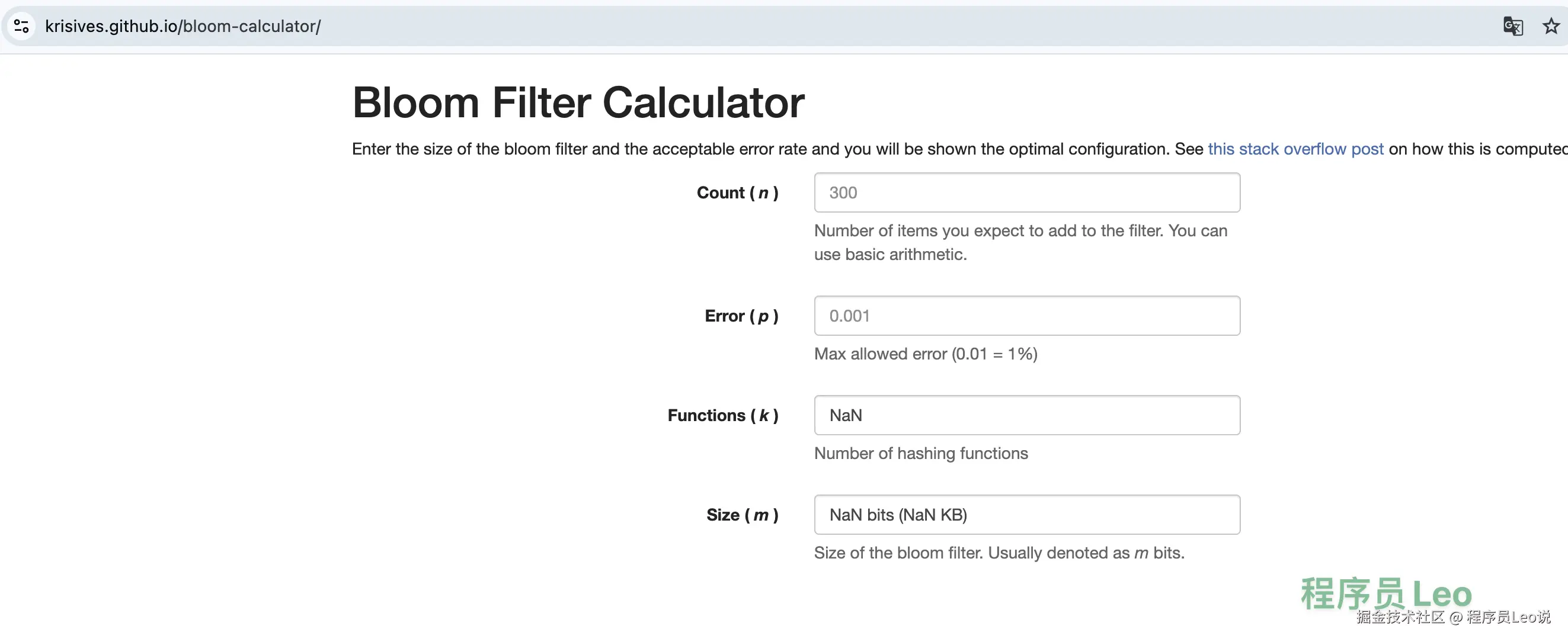Open the Google Translate page icon
The image size is (1568, 642).
[x=1512, y=26]
